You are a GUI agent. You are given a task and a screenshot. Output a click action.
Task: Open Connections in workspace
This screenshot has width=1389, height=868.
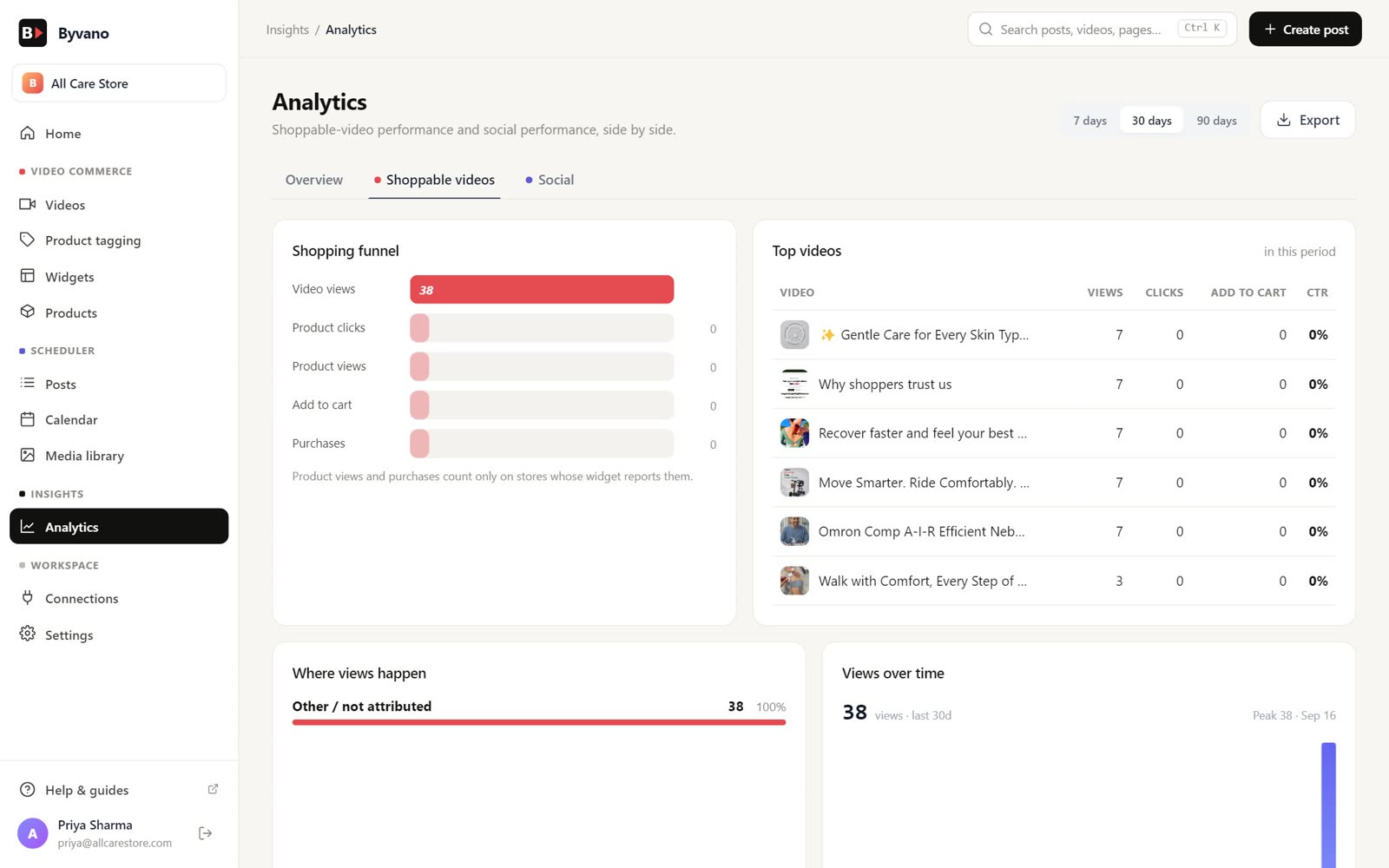(119, 598)
